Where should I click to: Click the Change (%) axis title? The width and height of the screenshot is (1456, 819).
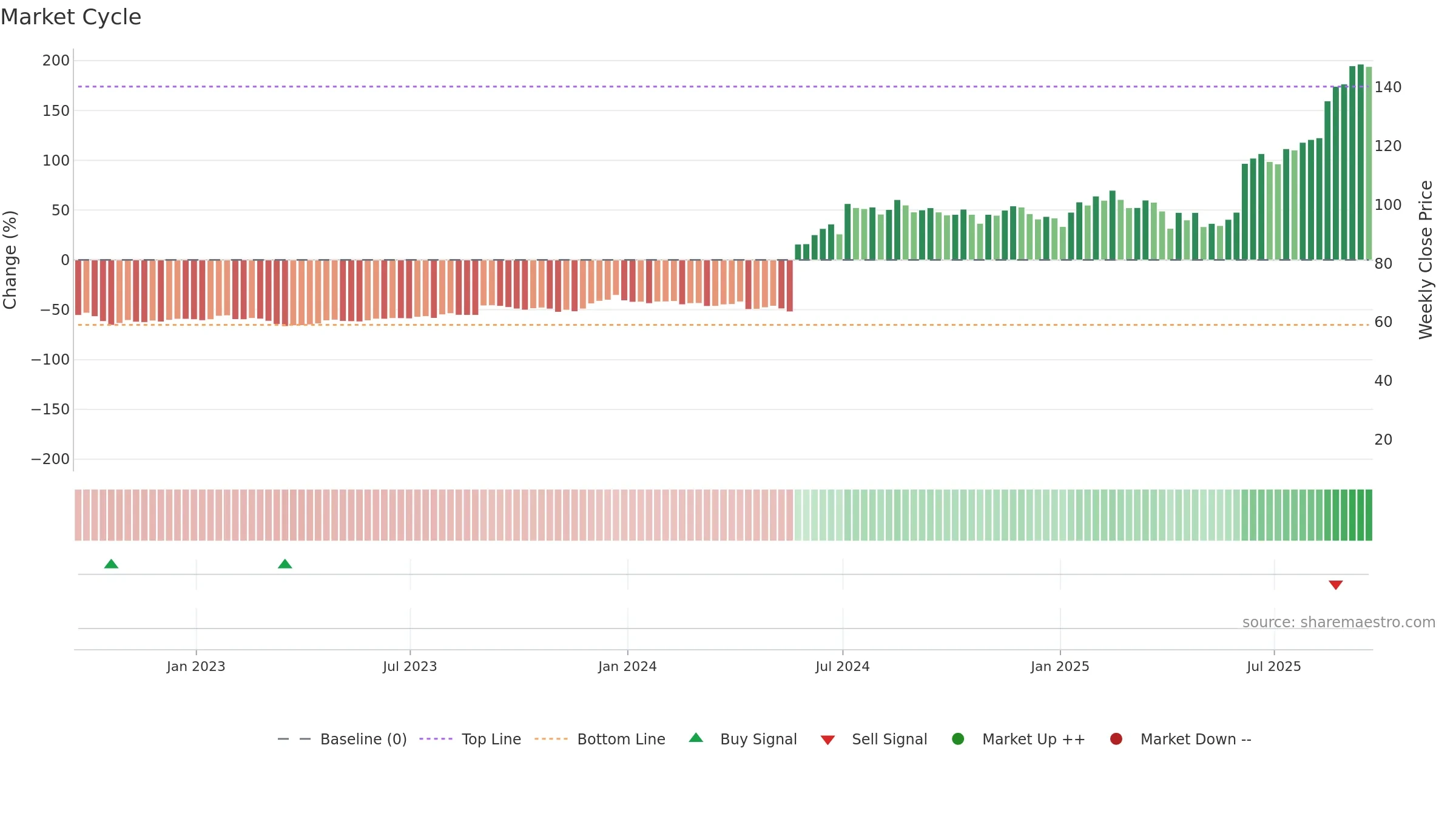click(10, 260)
